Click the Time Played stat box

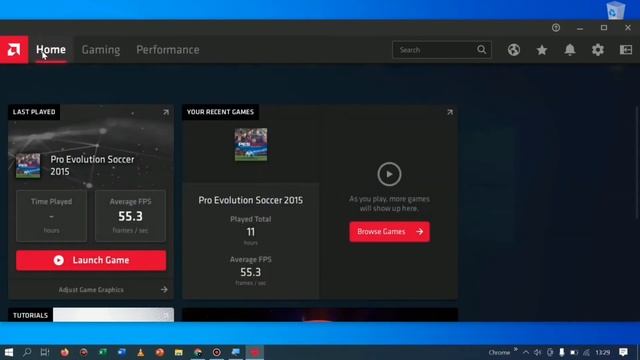[x=51, y=216]
